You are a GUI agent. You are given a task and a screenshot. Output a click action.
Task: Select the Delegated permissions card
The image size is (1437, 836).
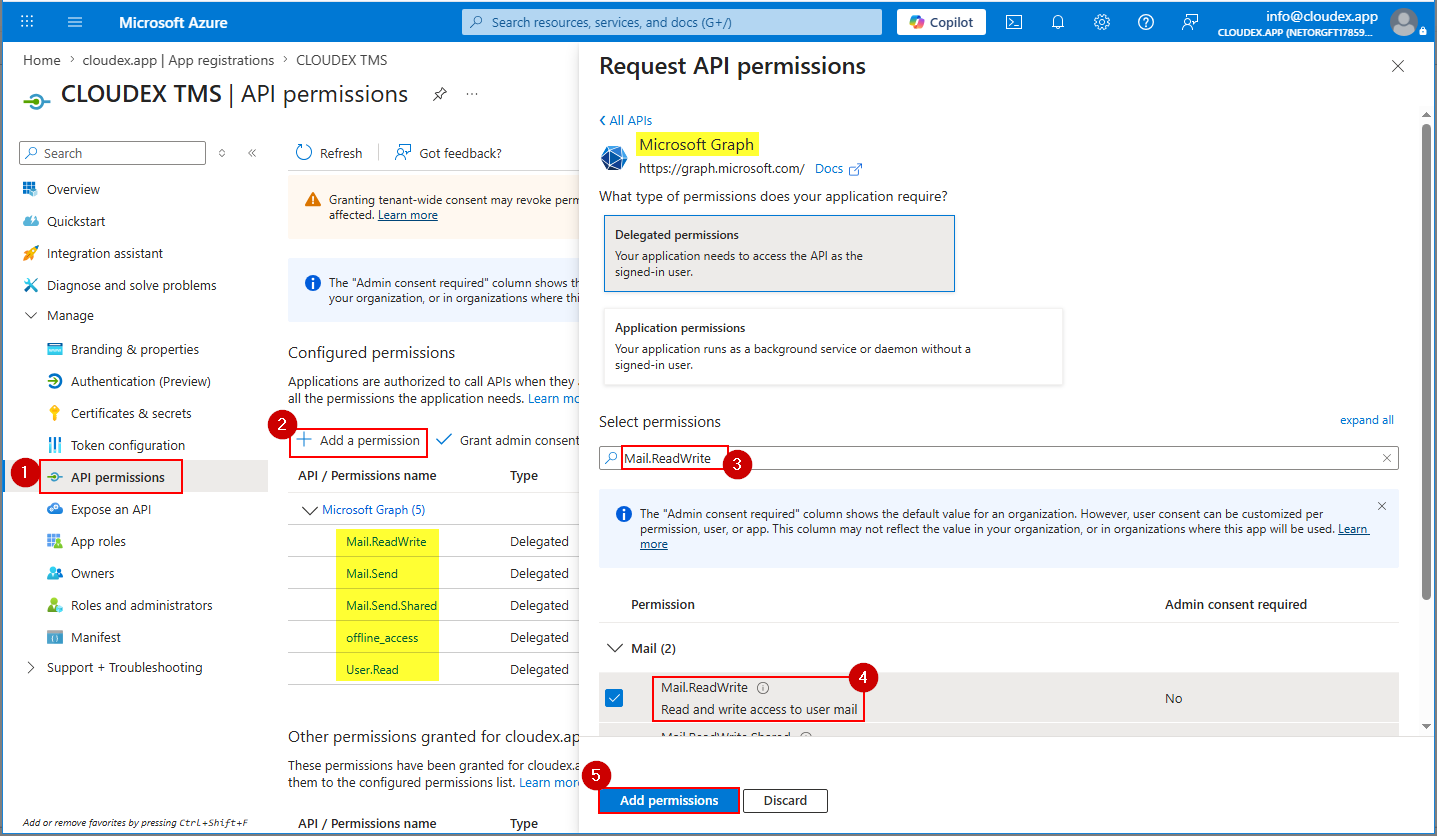point(779,253)
